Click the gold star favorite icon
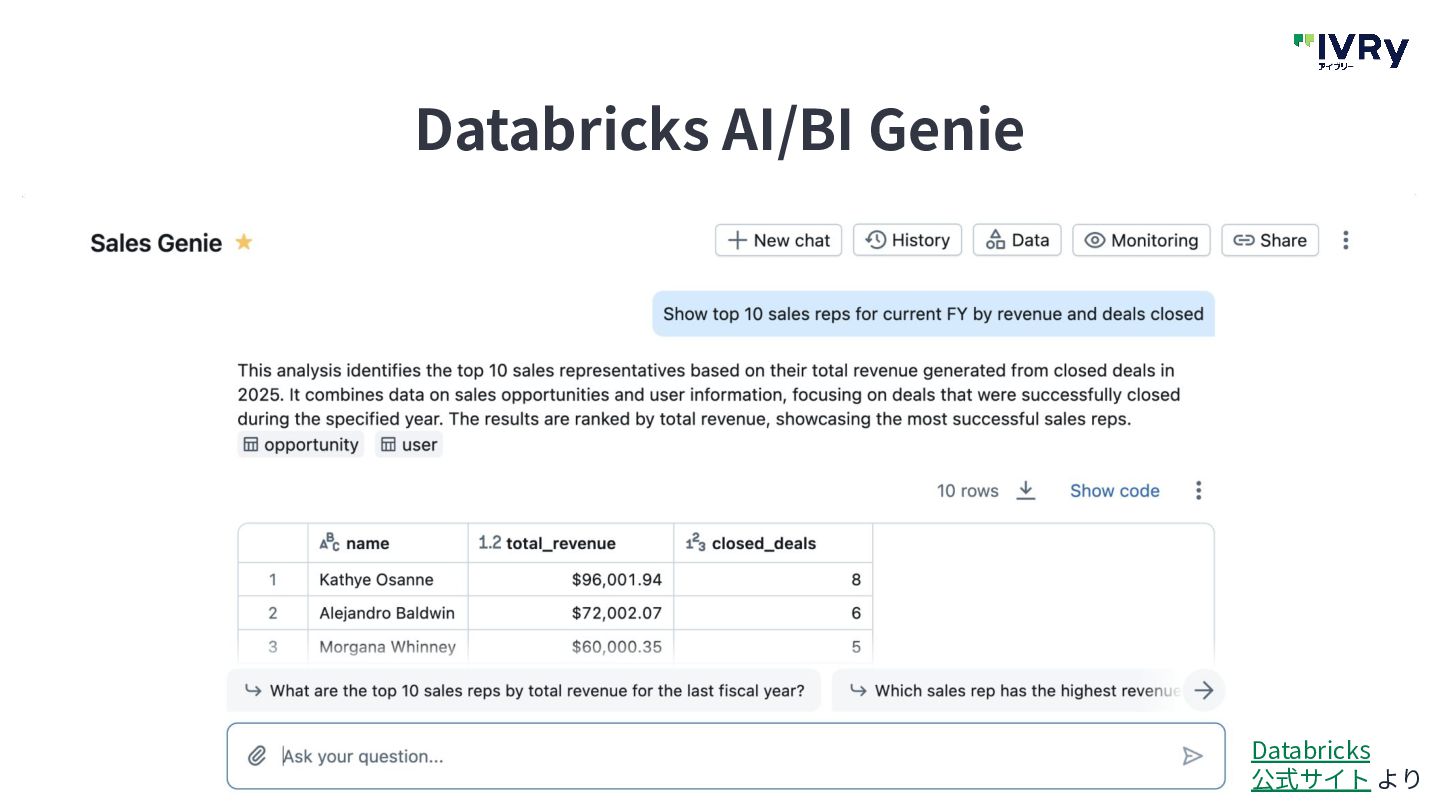1440x810 pixels. coord(243,242)
